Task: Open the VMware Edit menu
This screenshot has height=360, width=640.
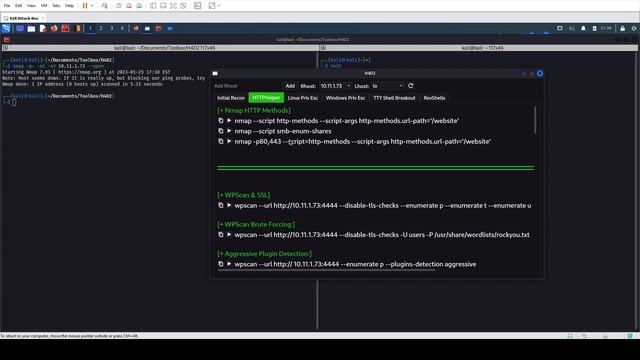Action: pyautogui.click(x=18, y=6)
